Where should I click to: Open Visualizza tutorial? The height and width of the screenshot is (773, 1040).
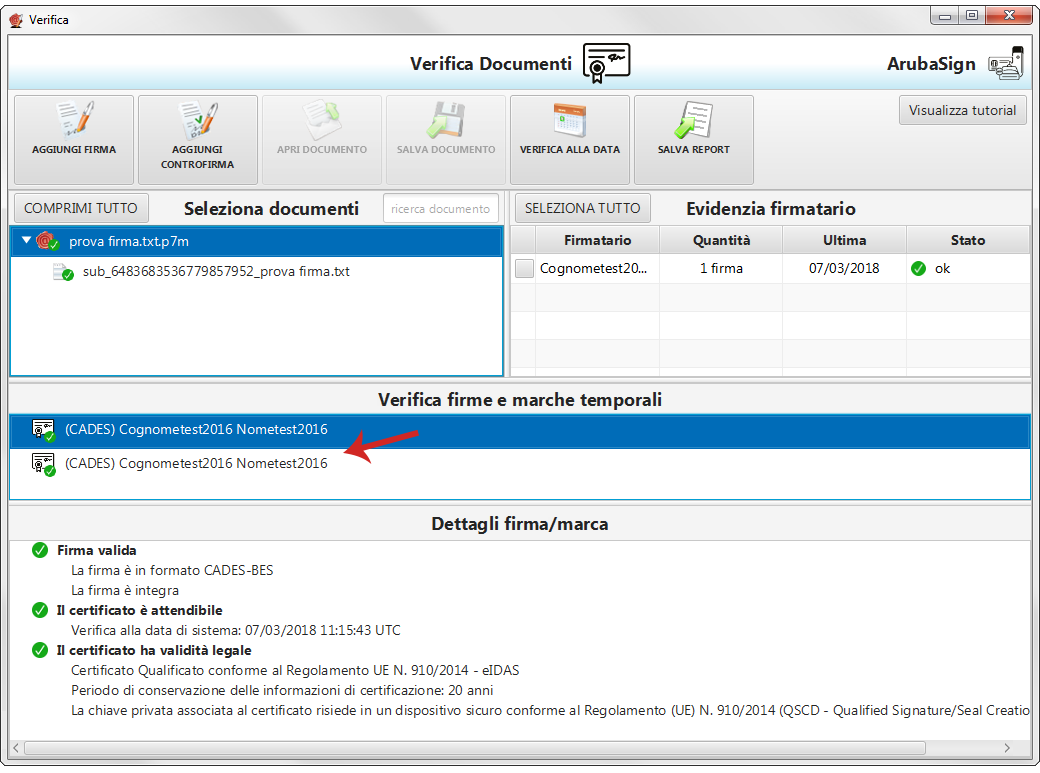[x=962, y=110]
